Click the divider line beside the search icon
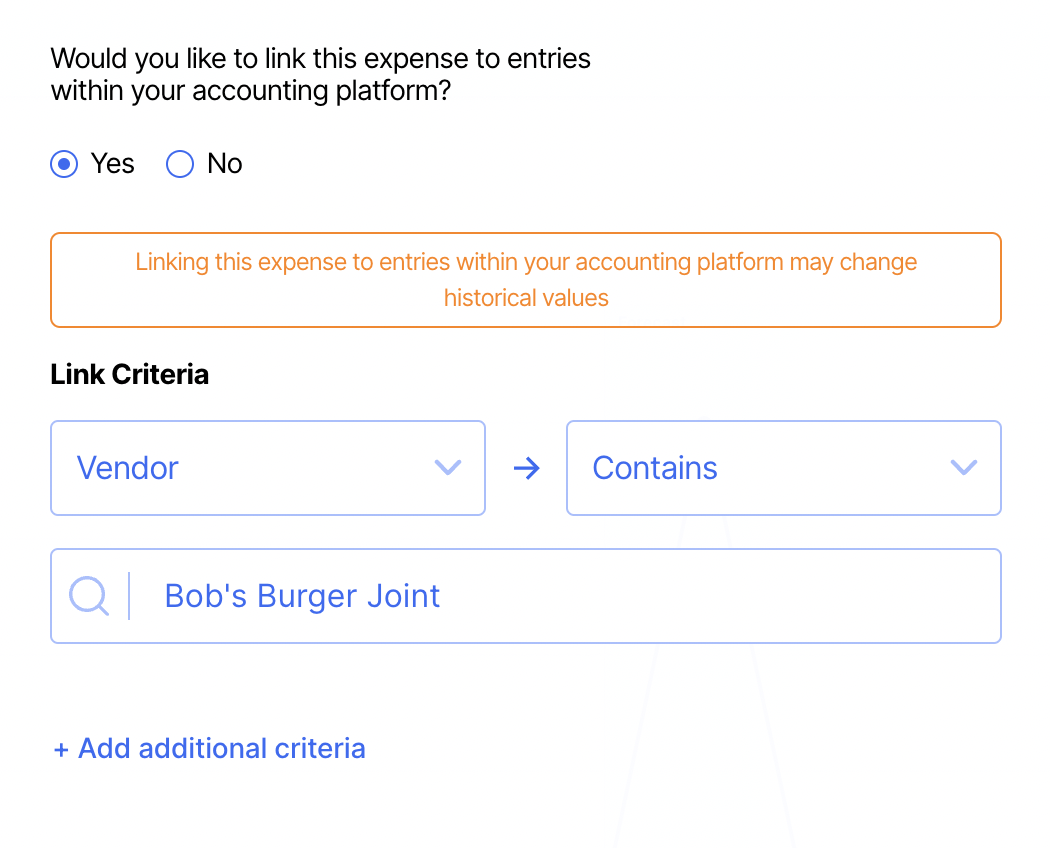This screenshot has width=1050, height=848. (x=129, y=596)
